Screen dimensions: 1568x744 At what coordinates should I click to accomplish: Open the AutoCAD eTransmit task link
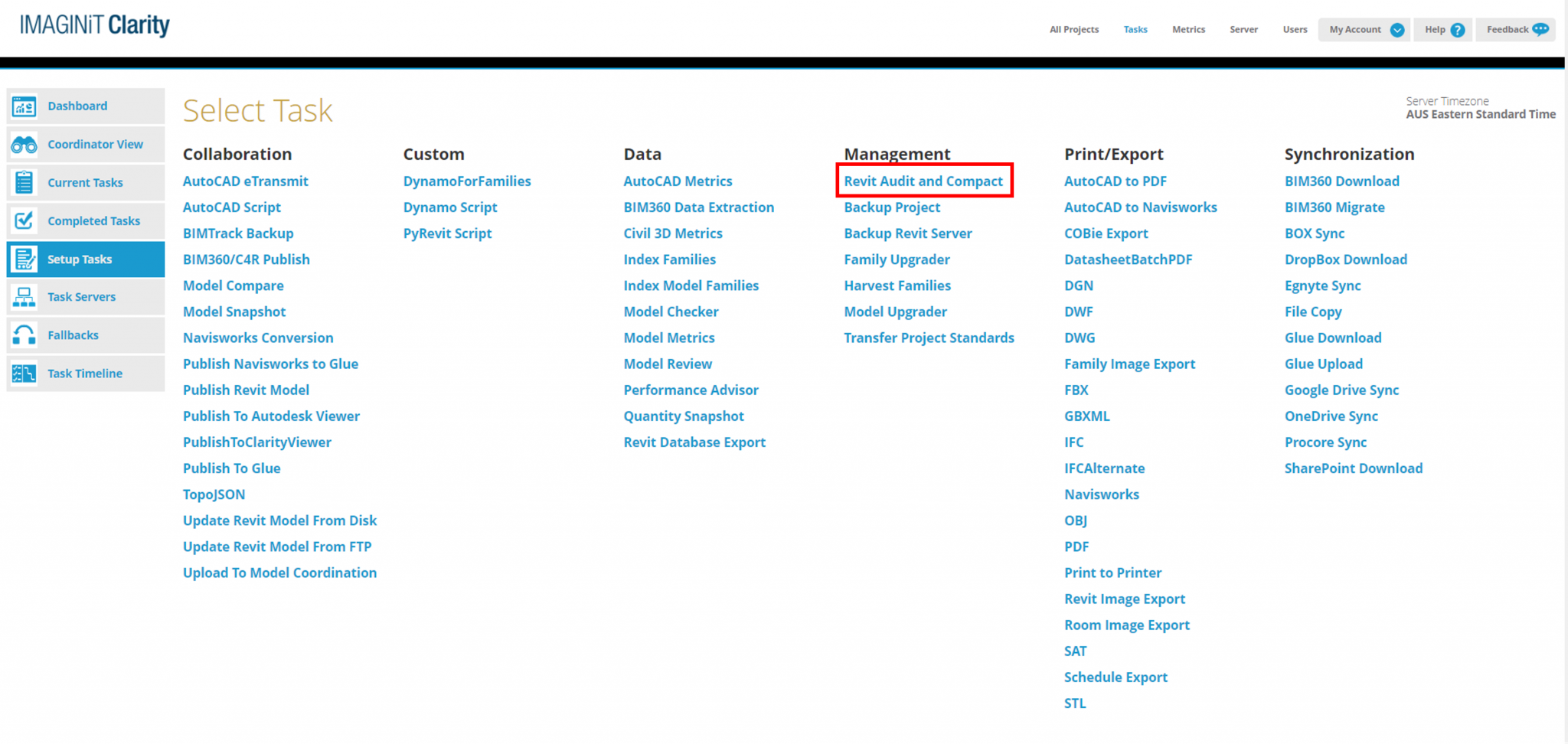click(x=245, y=181)
